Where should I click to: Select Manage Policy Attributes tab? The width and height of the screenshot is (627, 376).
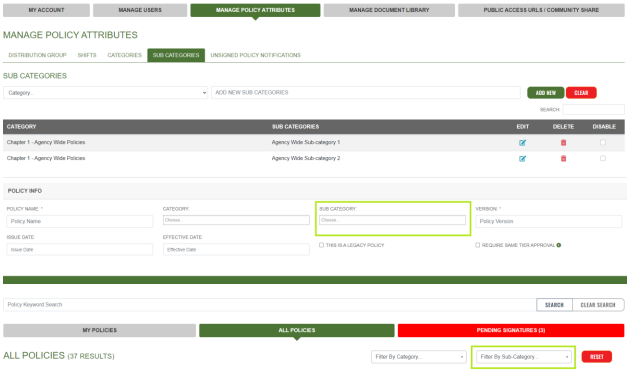255,10
